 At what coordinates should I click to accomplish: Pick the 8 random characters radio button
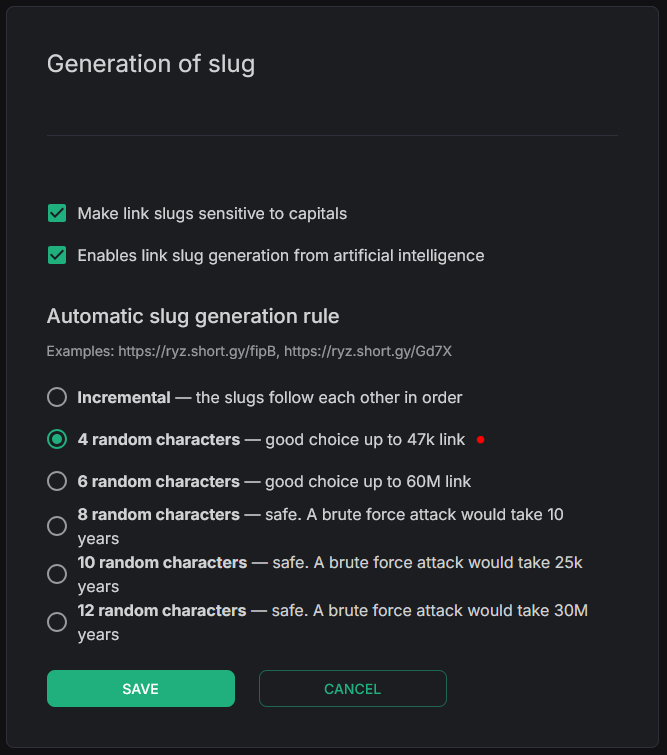(57, 526)
